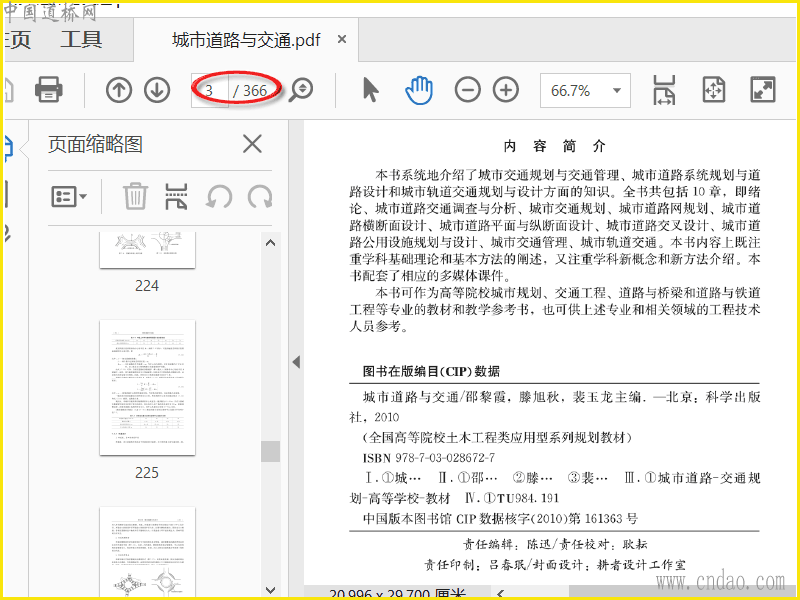Select page 225 thumbnail
The width and height of the screenshot is (800, 600).
click(147, 388)
